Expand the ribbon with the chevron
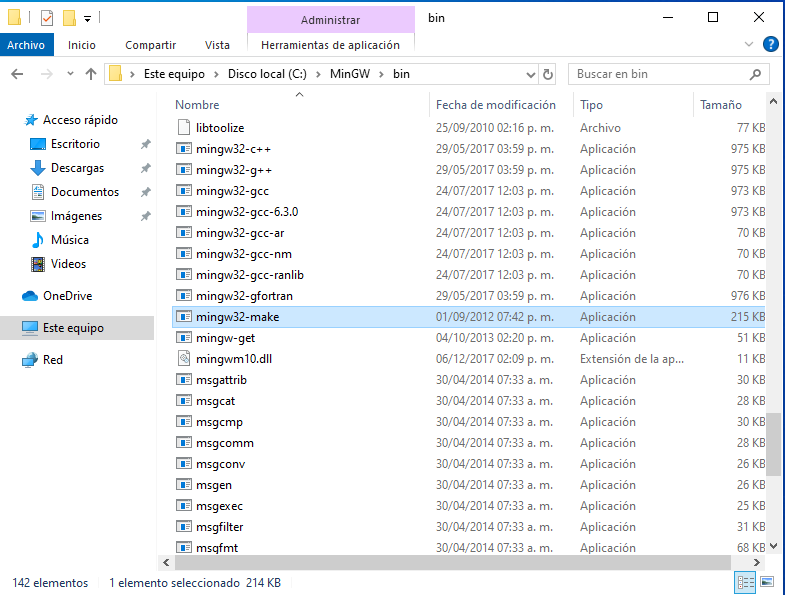 (x=749, y=45)
